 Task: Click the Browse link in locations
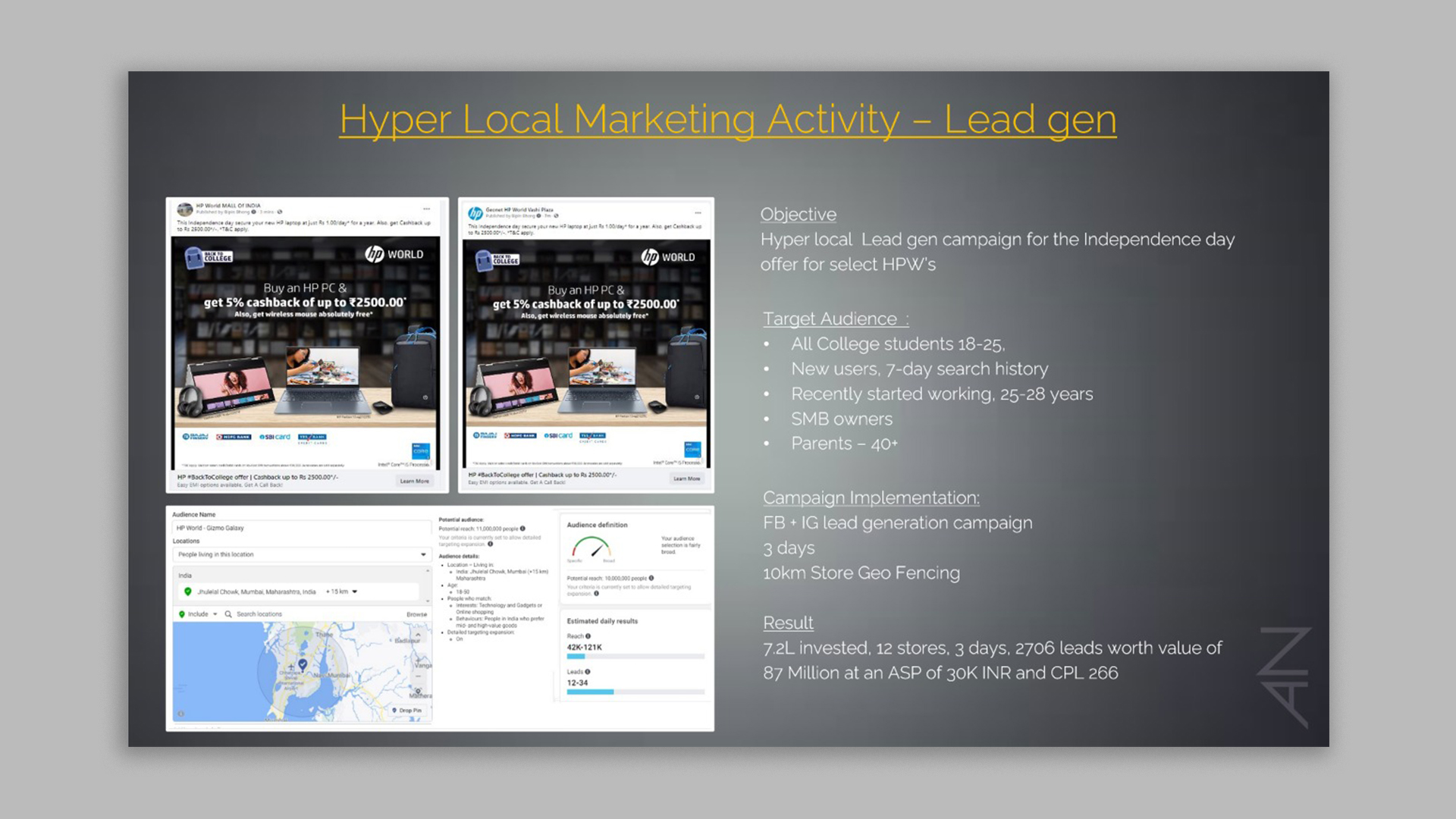click(x=416, y=614)
